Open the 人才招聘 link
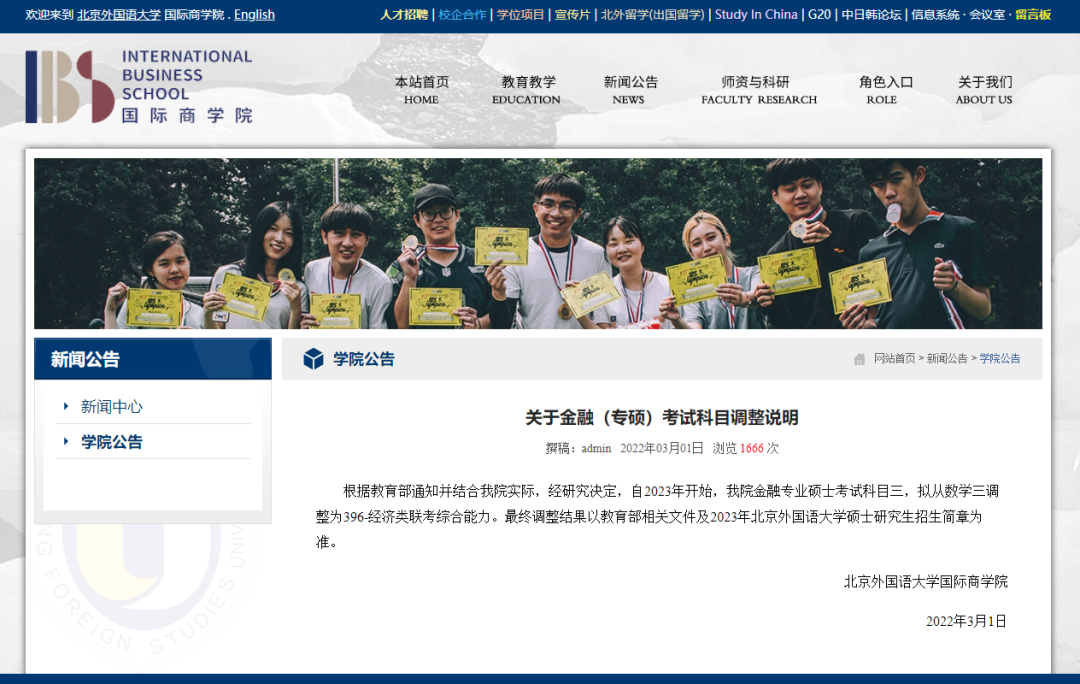 [403, 15]
